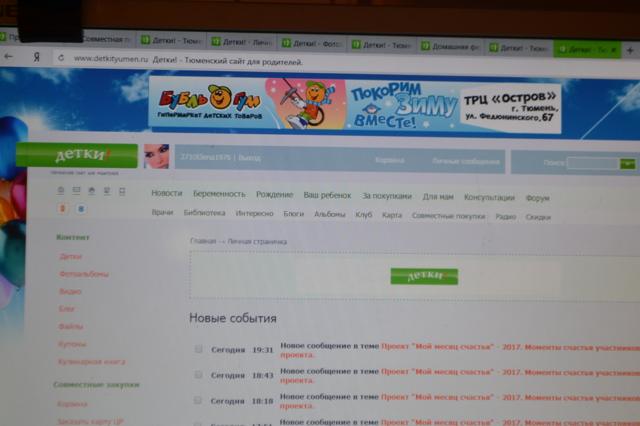Open the Консультации menu

click(489, 197)
